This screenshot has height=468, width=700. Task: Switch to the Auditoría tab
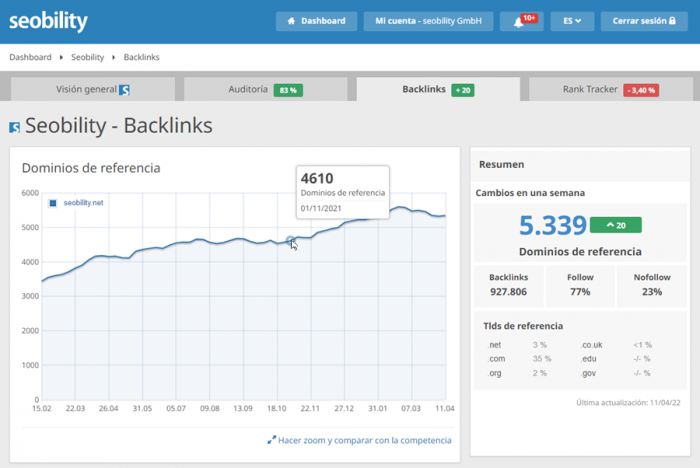pyautogui.click(x=266, y=89)
